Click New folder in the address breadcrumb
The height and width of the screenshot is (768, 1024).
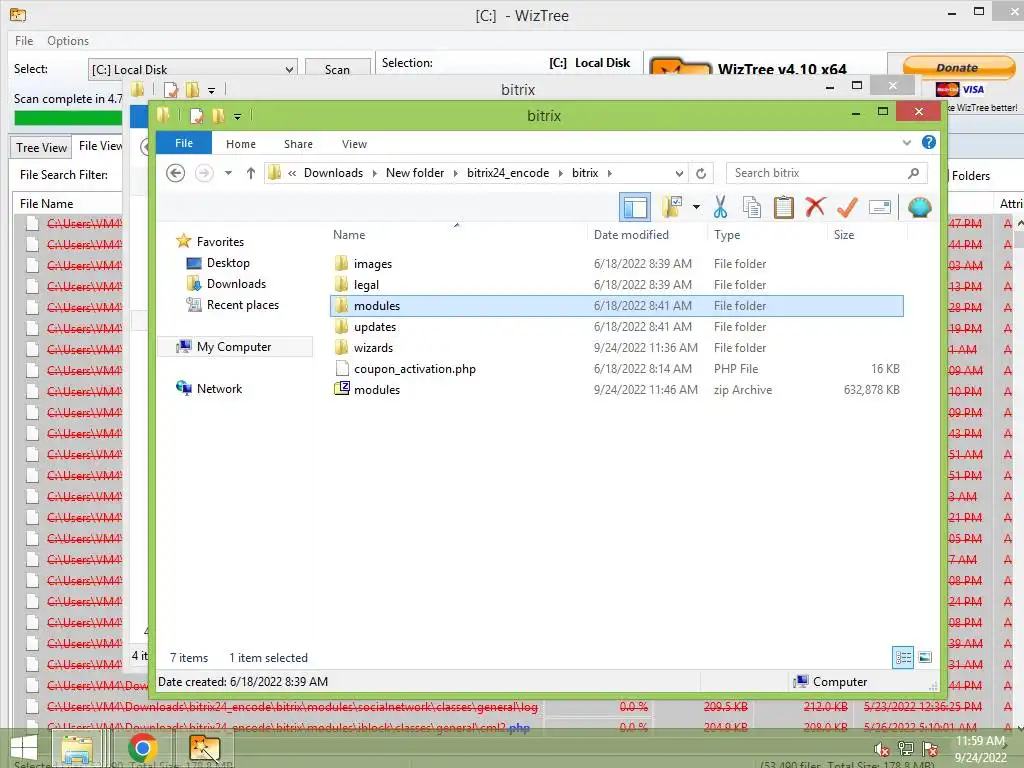point(415,173)
